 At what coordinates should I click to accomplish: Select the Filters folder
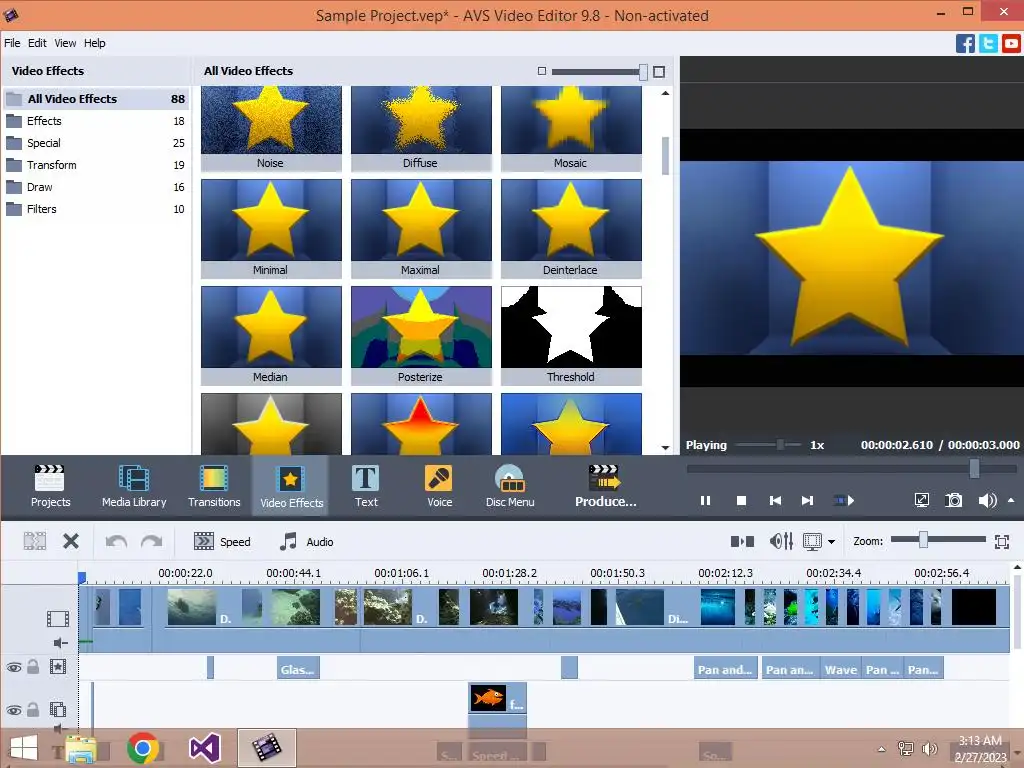[96, 210]
